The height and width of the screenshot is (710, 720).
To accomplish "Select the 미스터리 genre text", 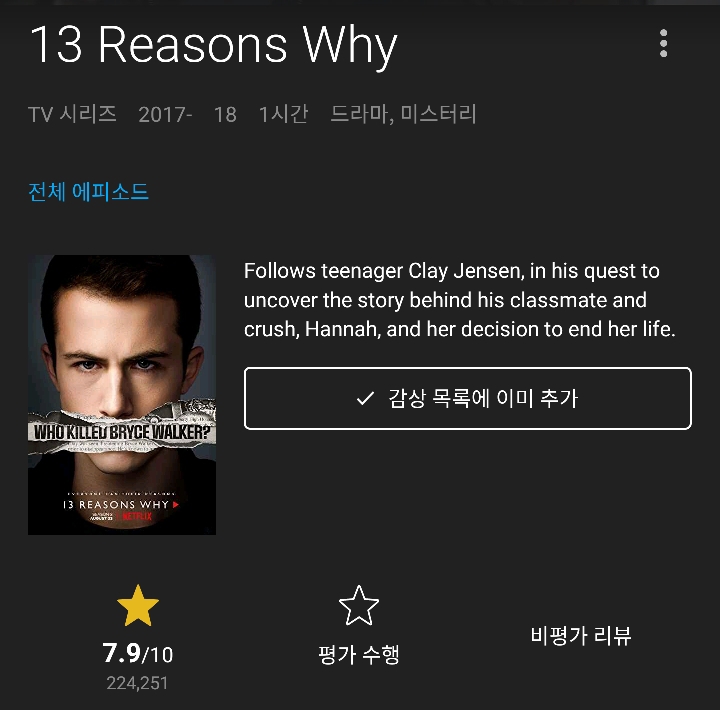I will pos(439,114).
